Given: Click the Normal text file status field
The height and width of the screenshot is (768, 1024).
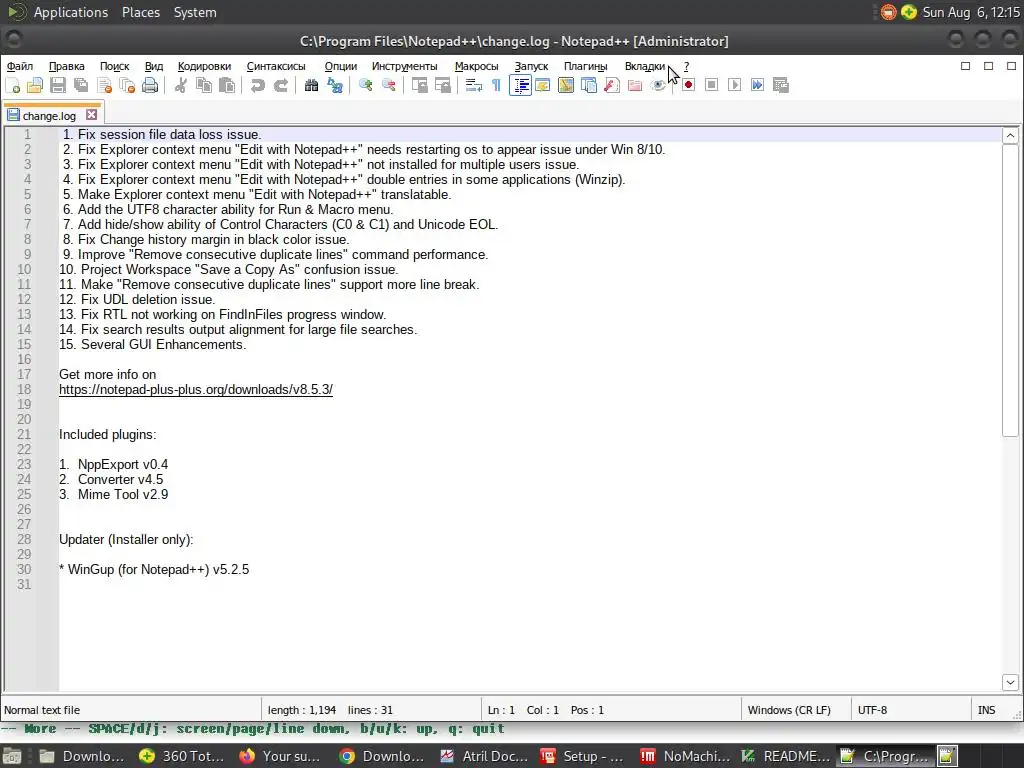Looking at the screenshot, I should click(131, 710).
